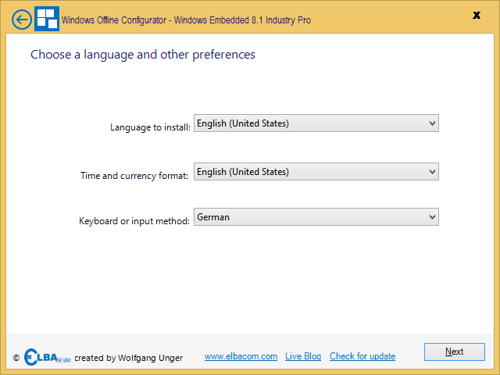Click the Check for update link
This screenshot has width=500, height=375.
click(x=362, y=356)
